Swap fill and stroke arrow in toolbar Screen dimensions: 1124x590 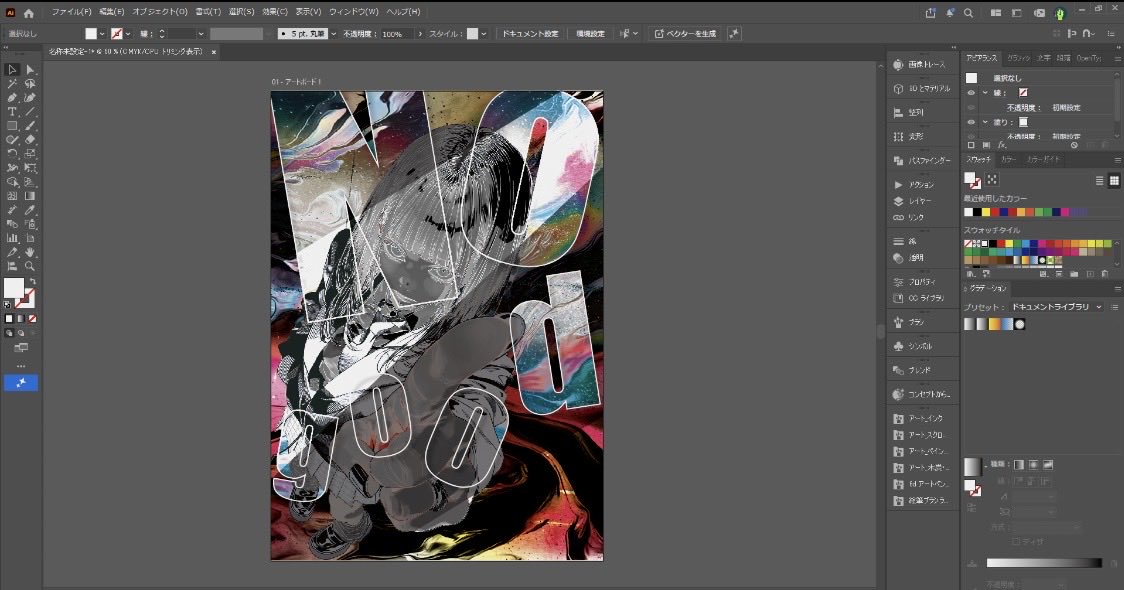click(32, 281)
